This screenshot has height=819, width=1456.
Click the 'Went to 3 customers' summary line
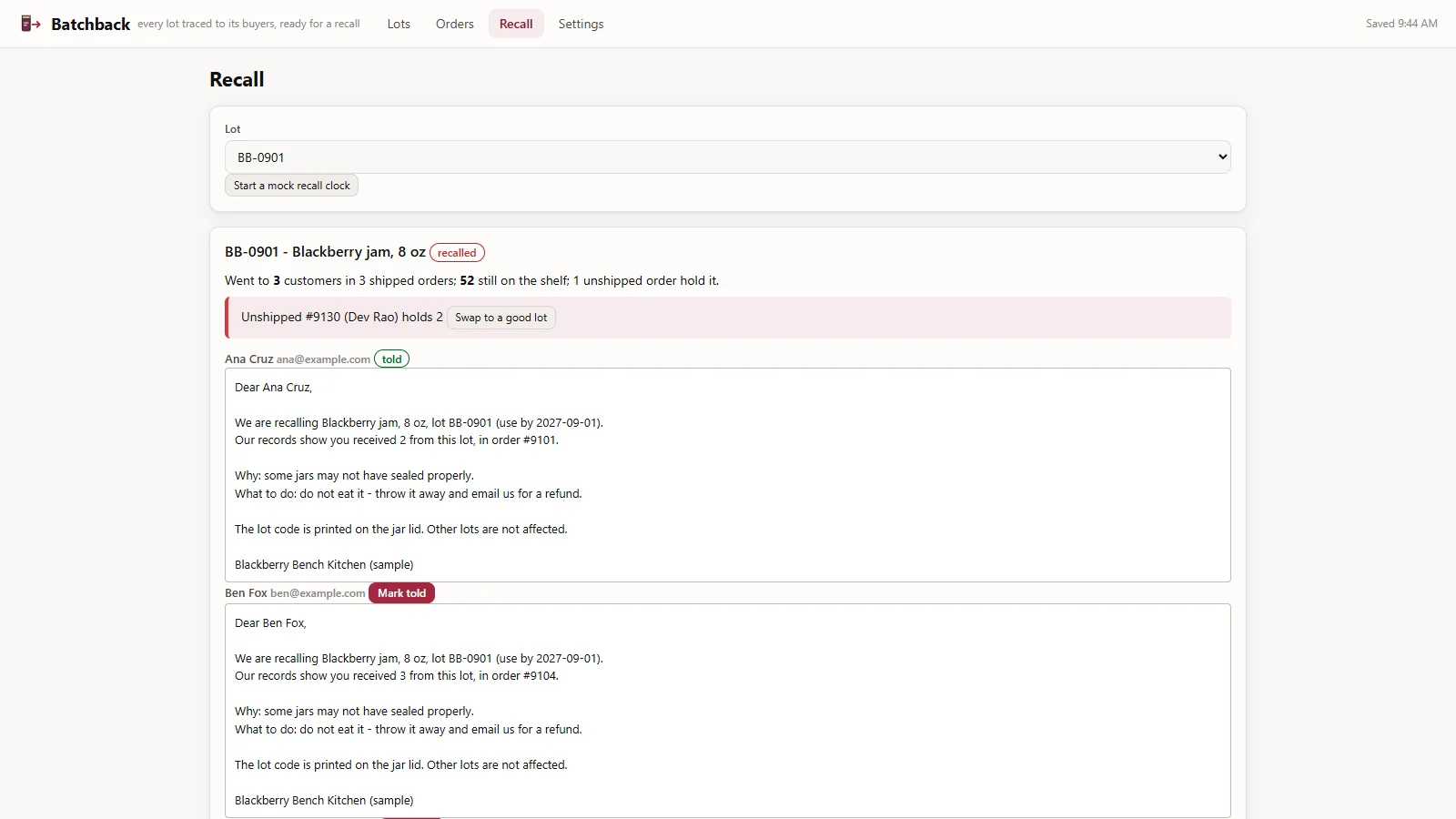click(x=471, y=281)
